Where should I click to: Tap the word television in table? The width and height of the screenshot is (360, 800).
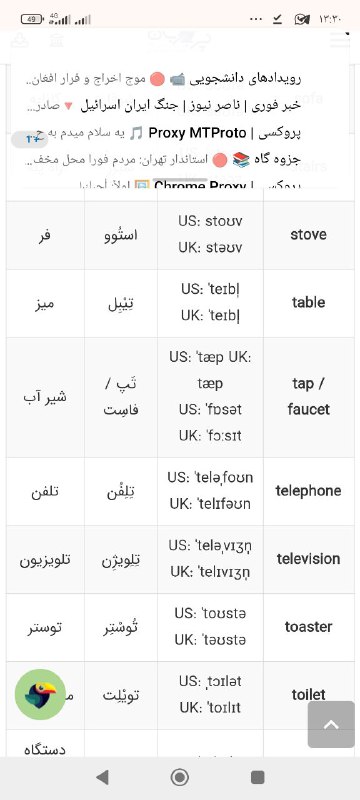[308, 559]
